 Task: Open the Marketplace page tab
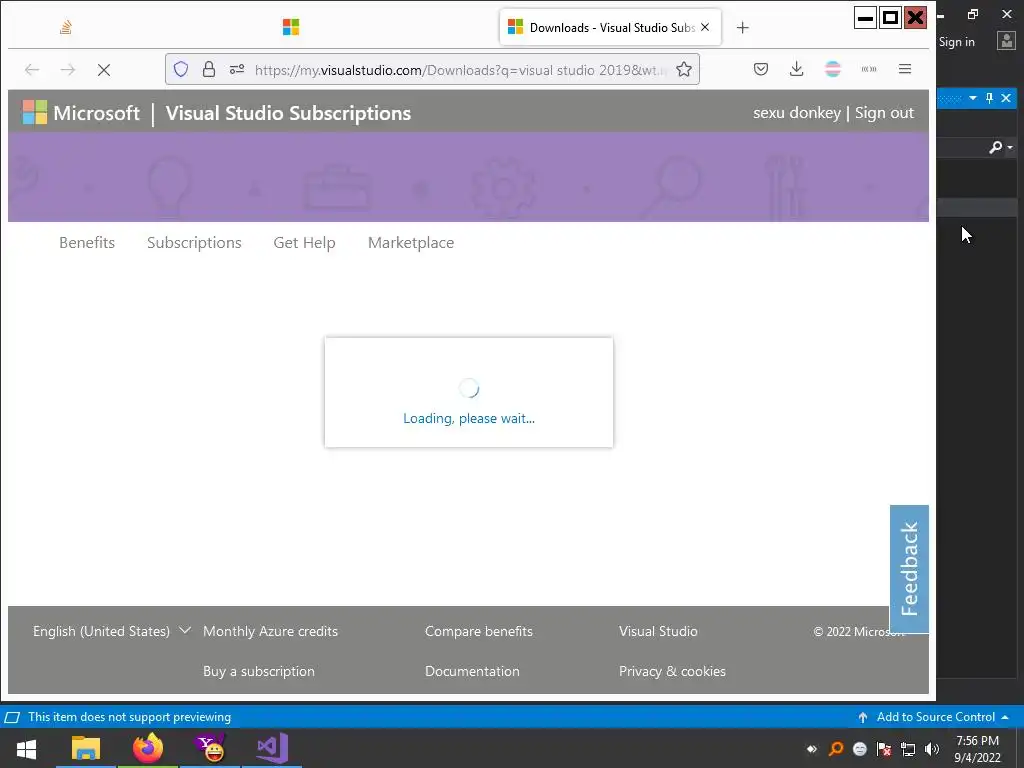pyautogui.click(x=411, y=243)
